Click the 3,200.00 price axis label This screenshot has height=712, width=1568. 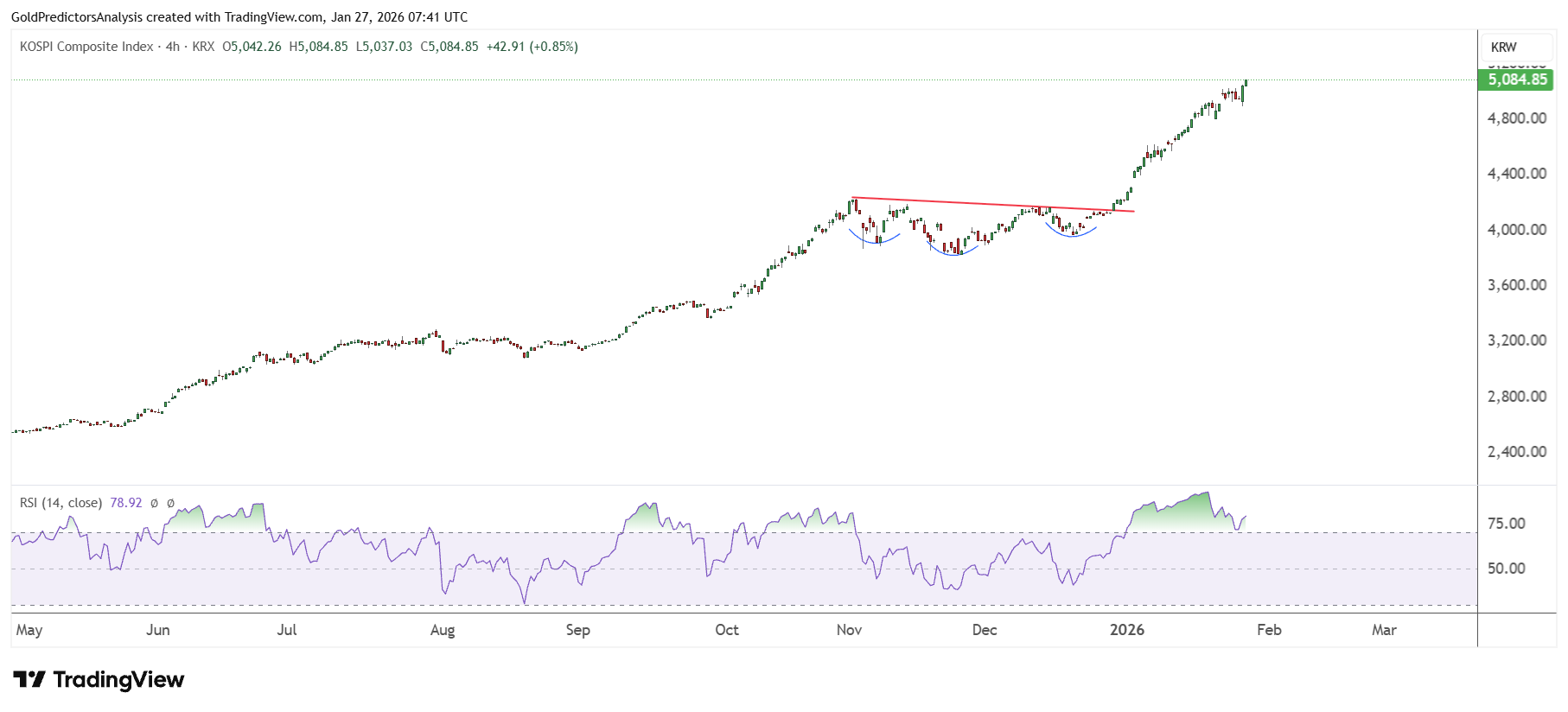(x=1517, y=340)
